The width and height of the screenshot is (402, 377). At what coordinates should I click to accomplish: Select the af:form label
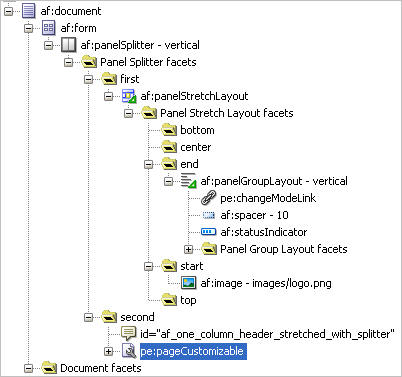click(78, 28)
